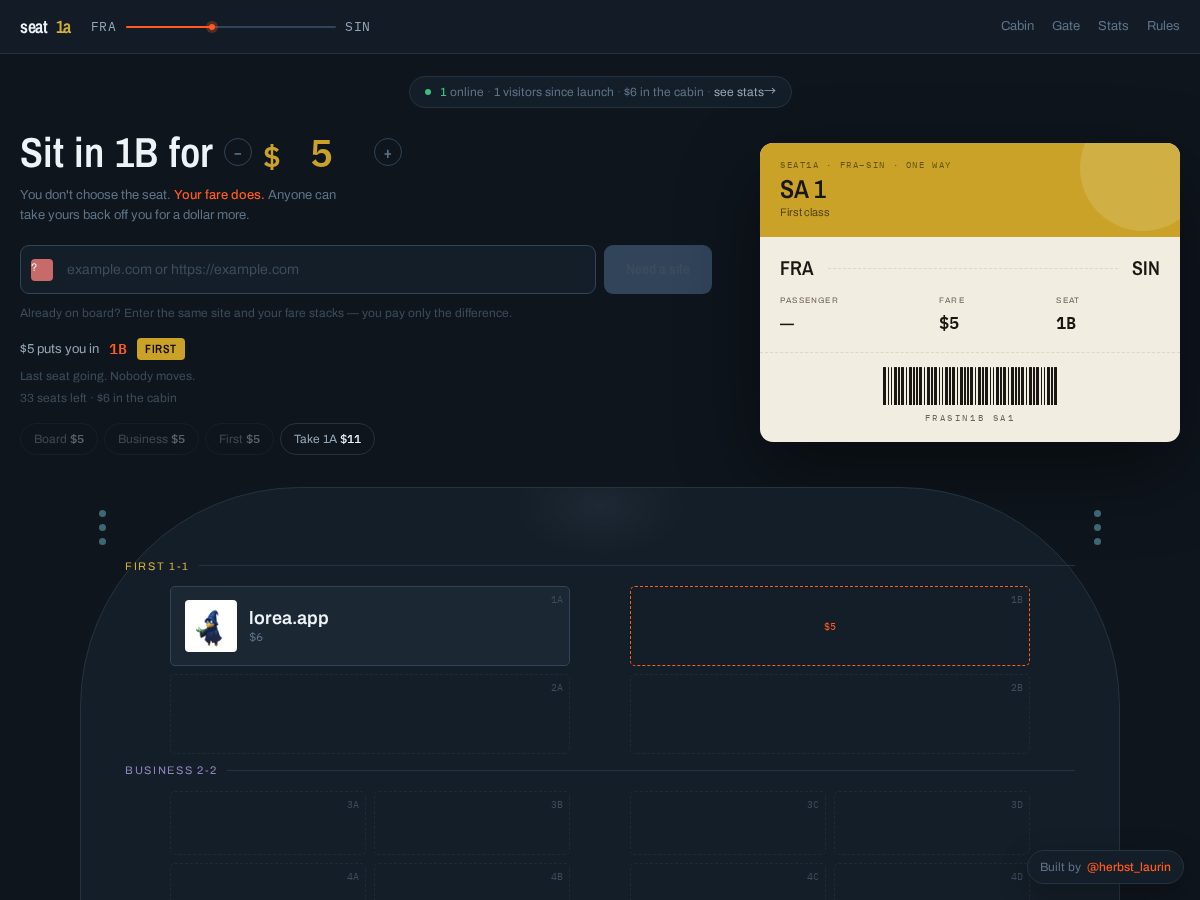Select empty seat 4B
This screenshot has width=1200, height=900.
click(x=472, y=882)
